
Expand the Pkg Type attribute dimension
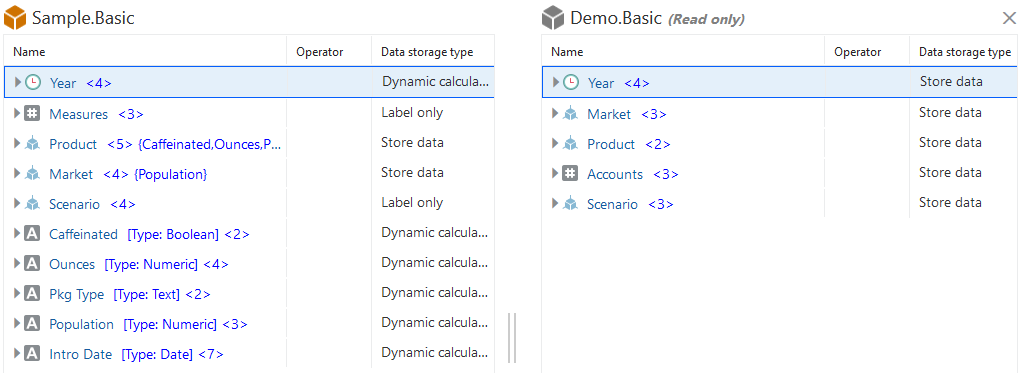pos(17,294)
